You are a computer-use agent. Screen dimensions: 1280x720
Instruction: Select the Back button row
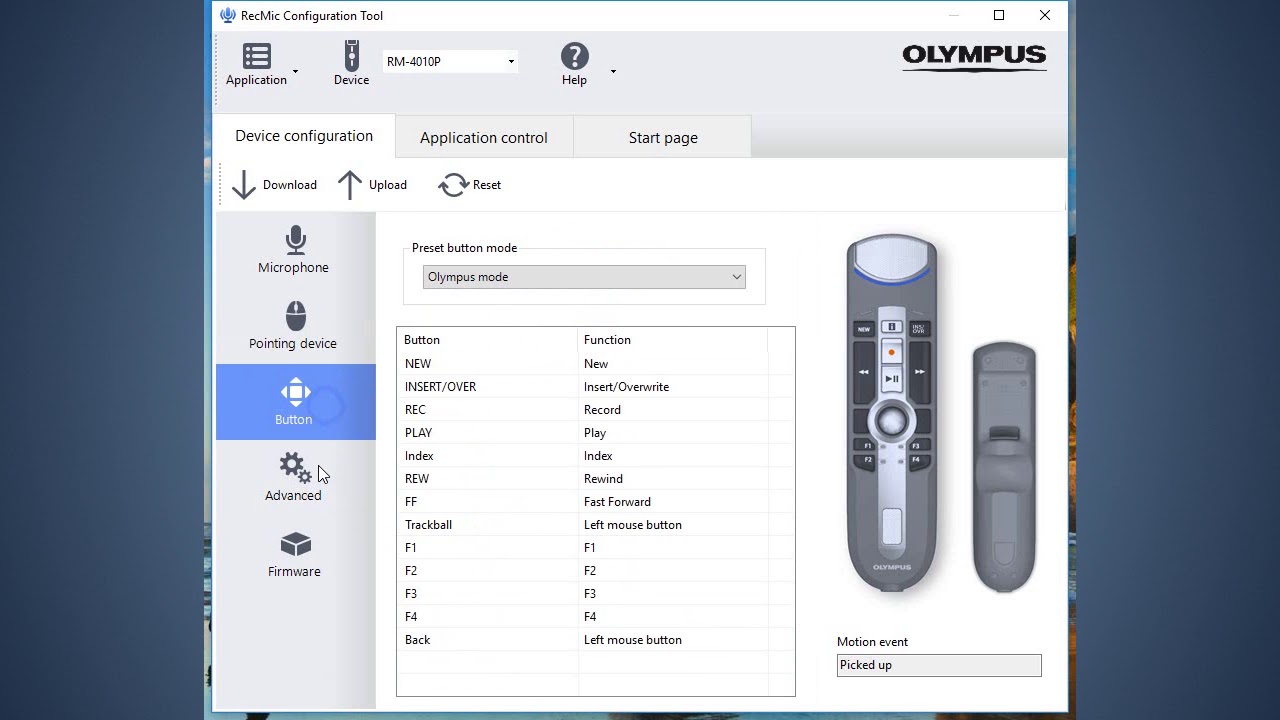coord(595,640)
